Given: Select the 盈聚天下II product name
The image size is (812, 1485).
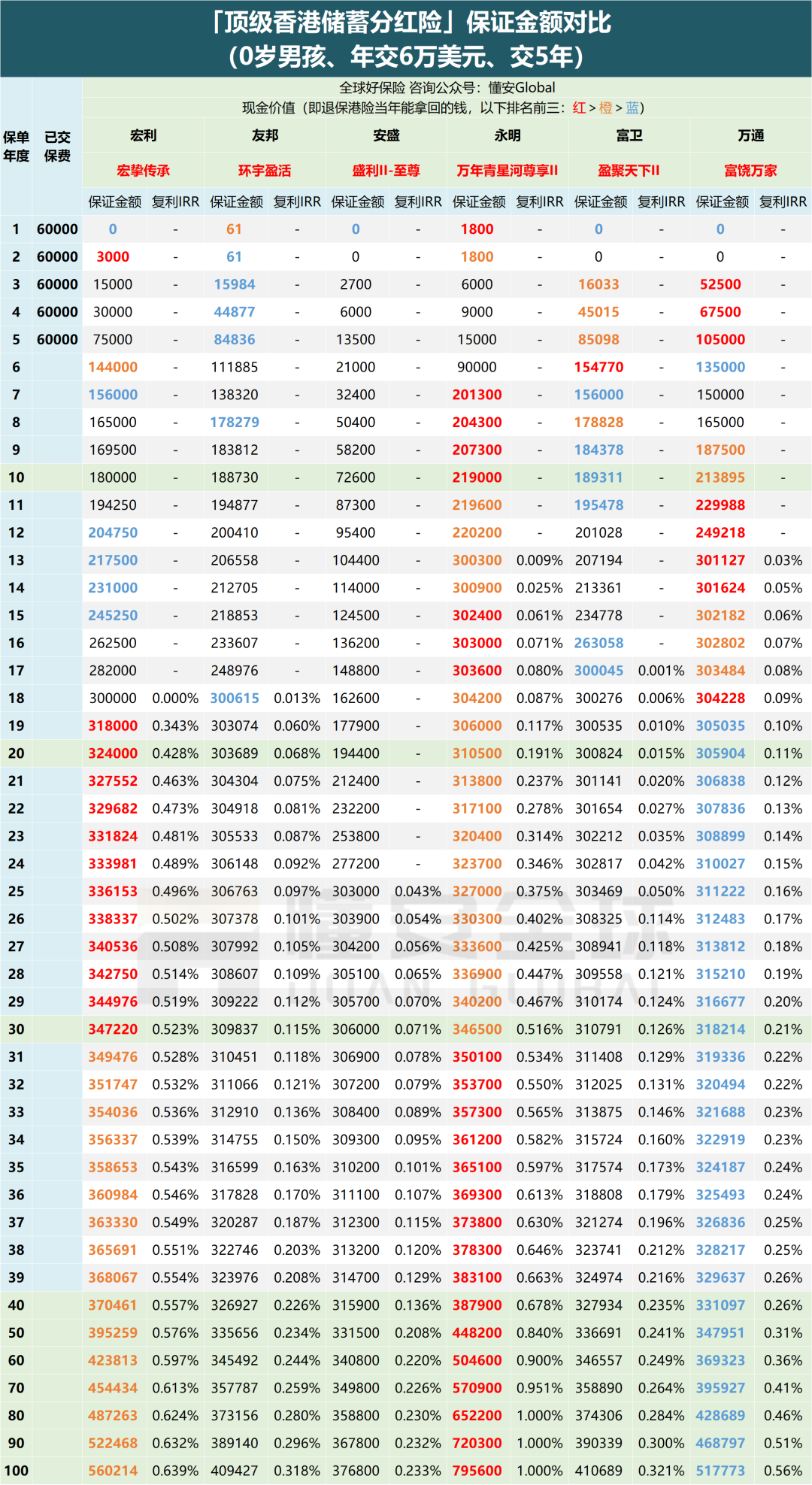Looking at the screenshot, I should point(629,171).
